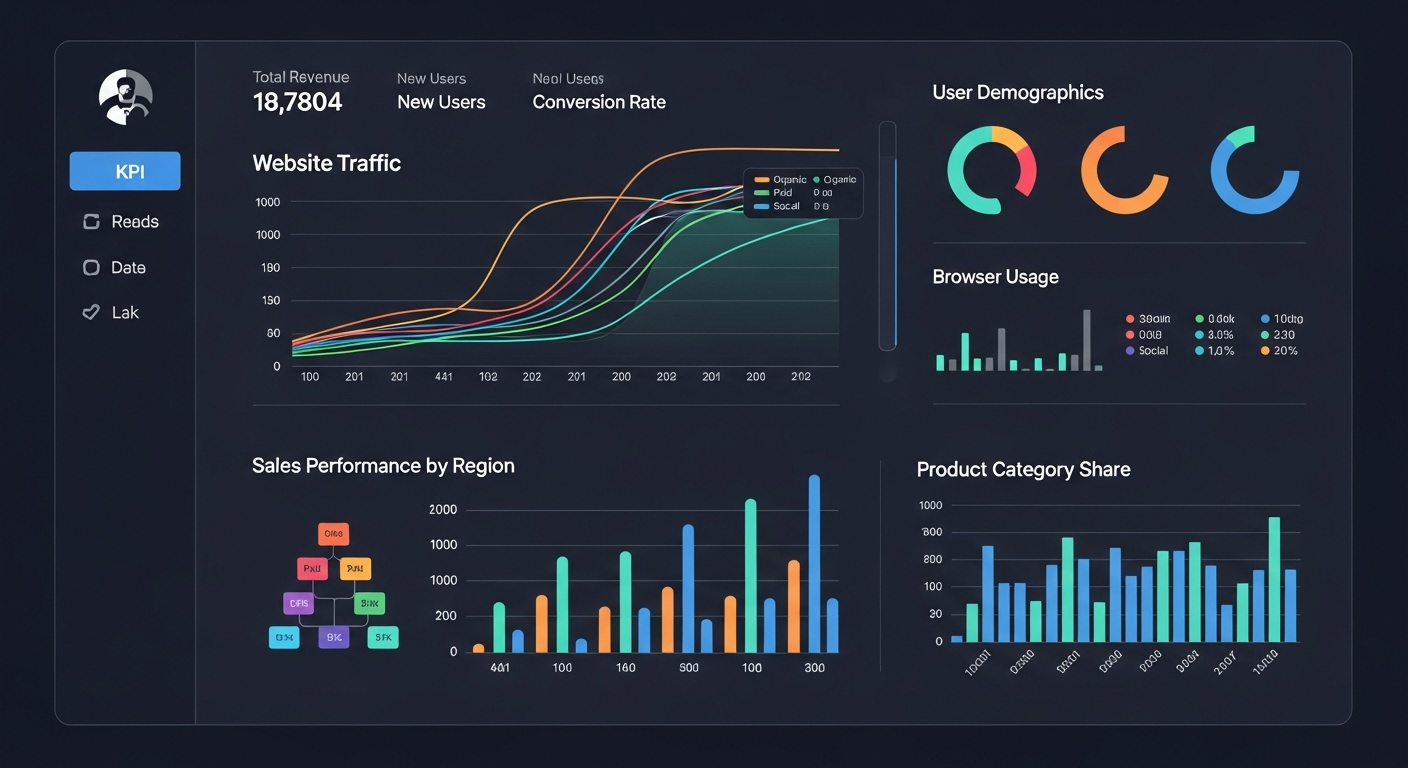The image size is (1408, 768).
Task: Click the vertical scrollbar beside traffic chart
Action: click(887, 236)
